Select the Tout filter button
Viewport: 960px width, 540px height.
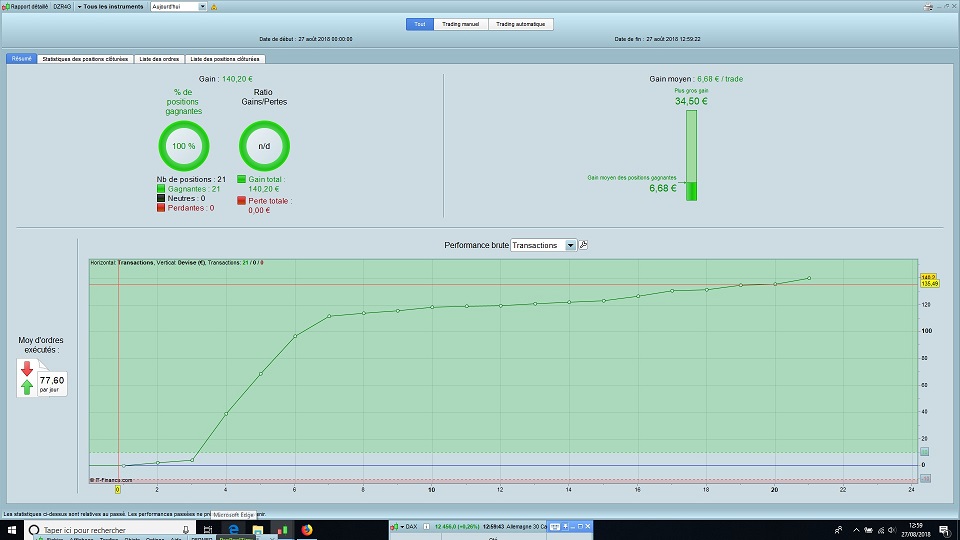pos(419,24)
